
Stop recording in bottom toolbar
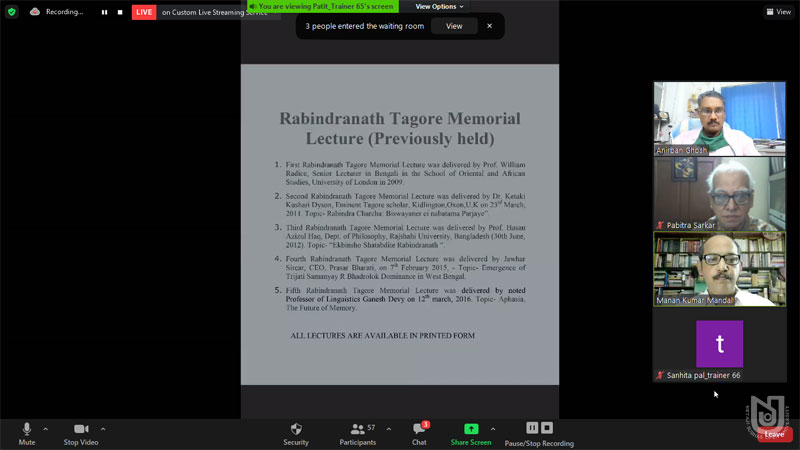[547, 428]
